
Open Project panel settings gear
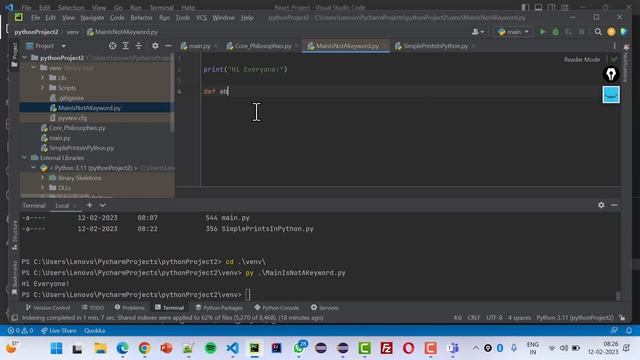pyautogui.click(x=155, y=46)
